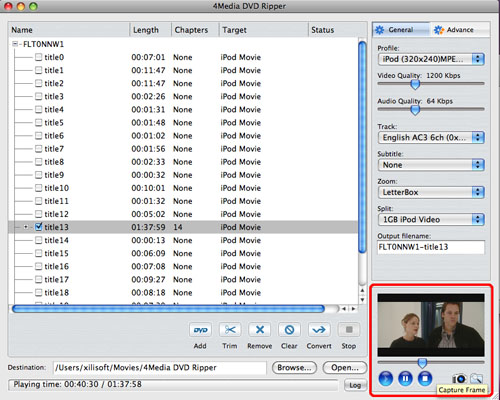The height and width of the screenshot is (400, 500).
Task: Stop the preview playback
Action: (425, 378)
